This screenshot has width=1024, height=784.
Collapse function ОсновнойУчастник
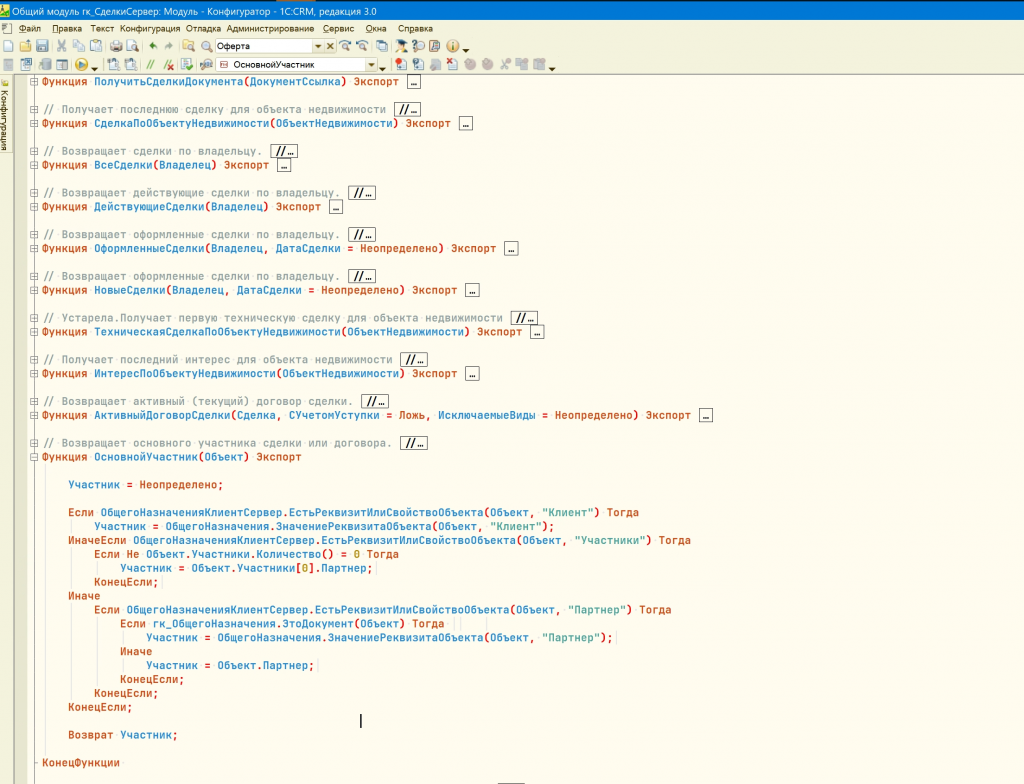(x=34, y=457)
